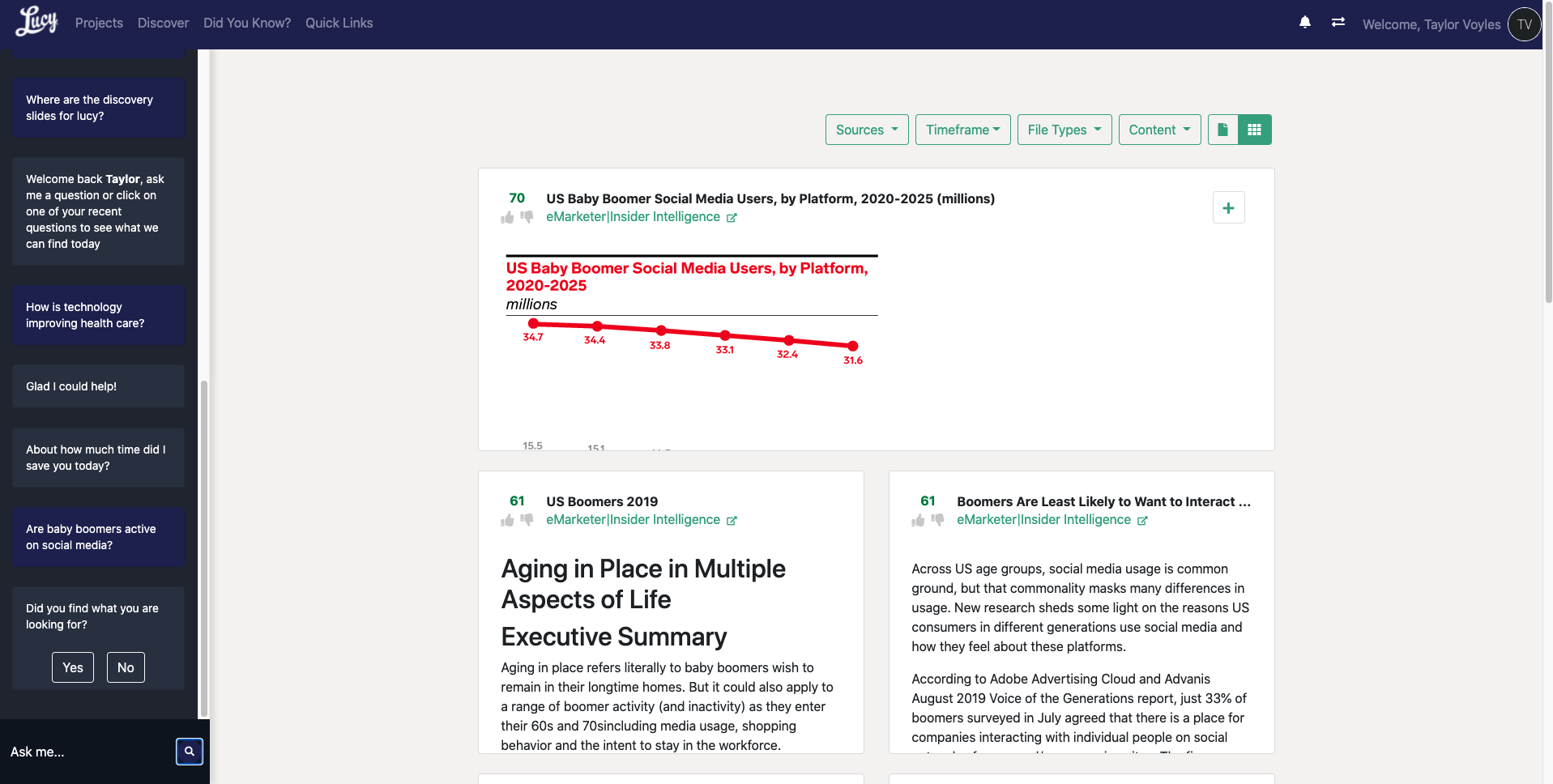Open the US Baby Boomer Social Media Users result title

tap(770, 198)
